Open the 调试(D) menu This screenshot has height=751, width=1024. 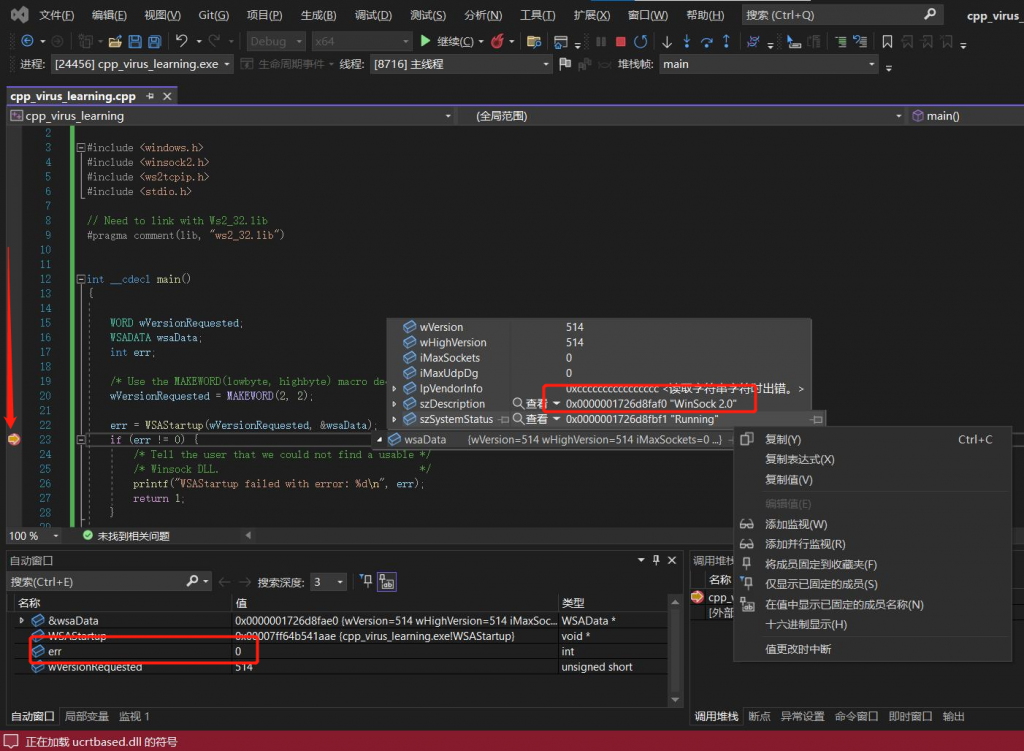pos(373,15)
